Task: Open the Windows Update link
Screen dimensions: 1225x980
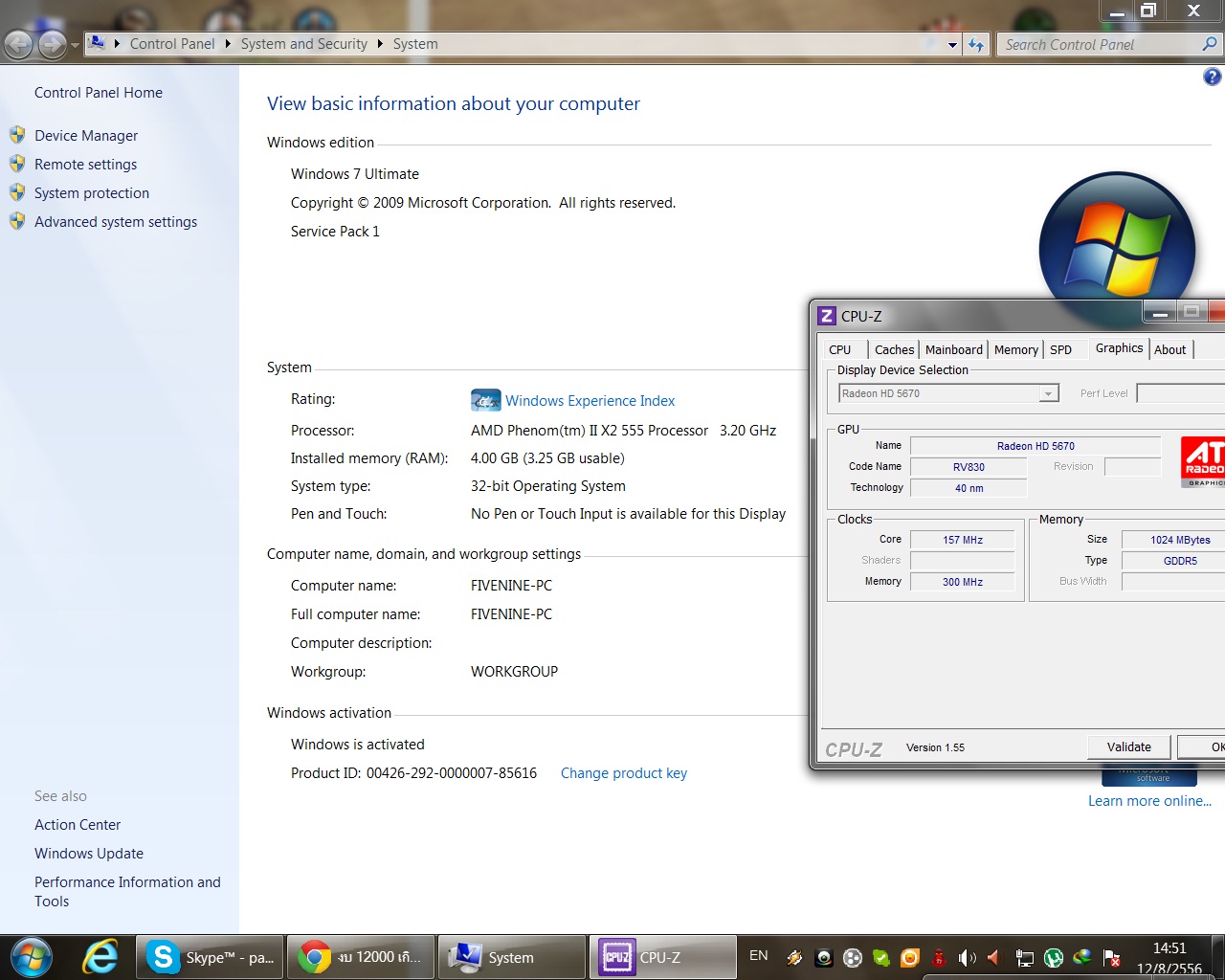Action: pyautogui.click(x=89, y=854)
